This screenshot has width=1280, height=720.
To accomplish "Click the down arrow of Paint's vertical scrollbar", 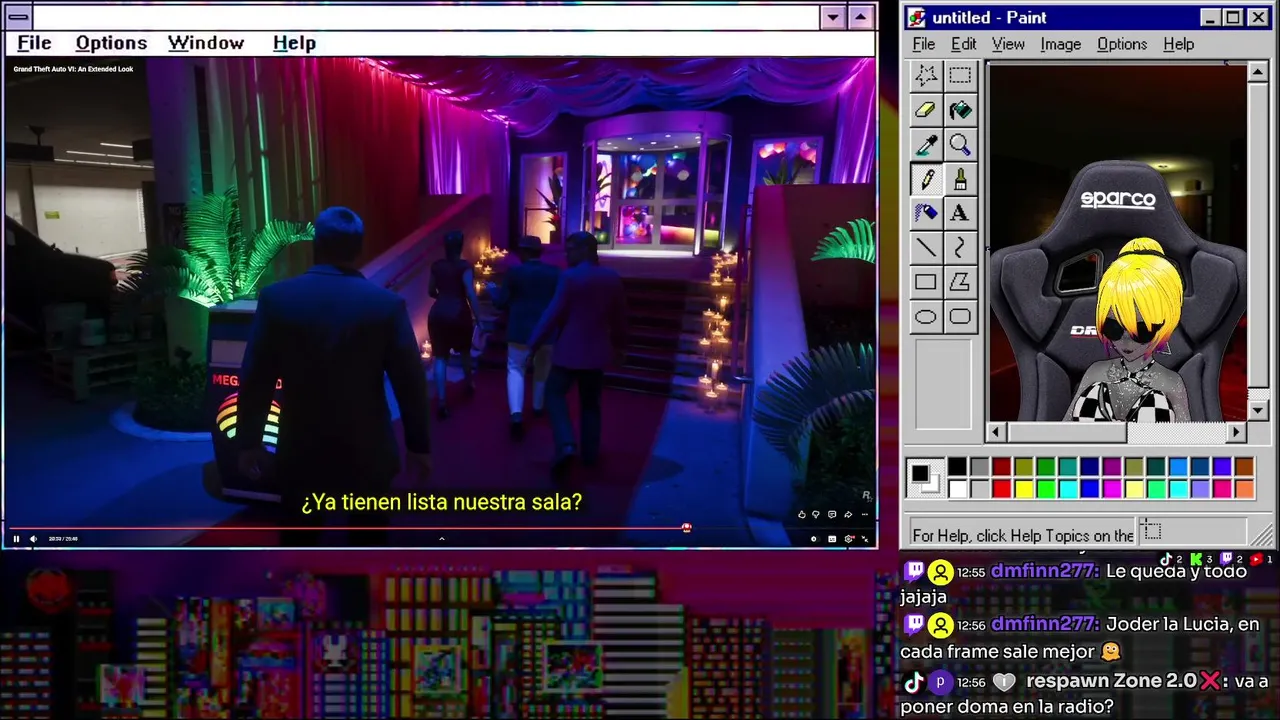I will pyautogui.click(x=1258, y=410).
